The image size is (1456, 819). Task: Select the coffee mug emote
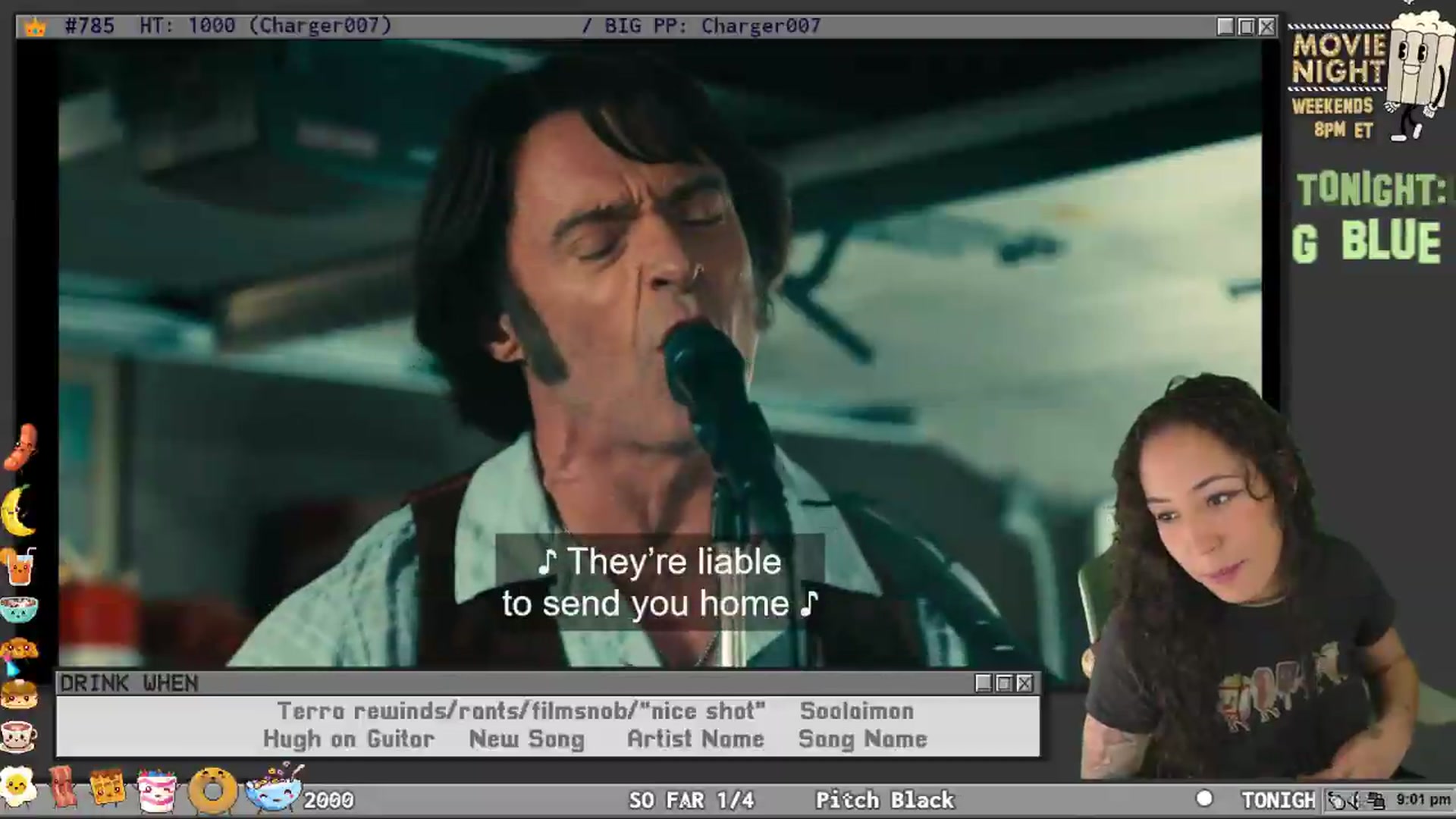tap(18, 735)
